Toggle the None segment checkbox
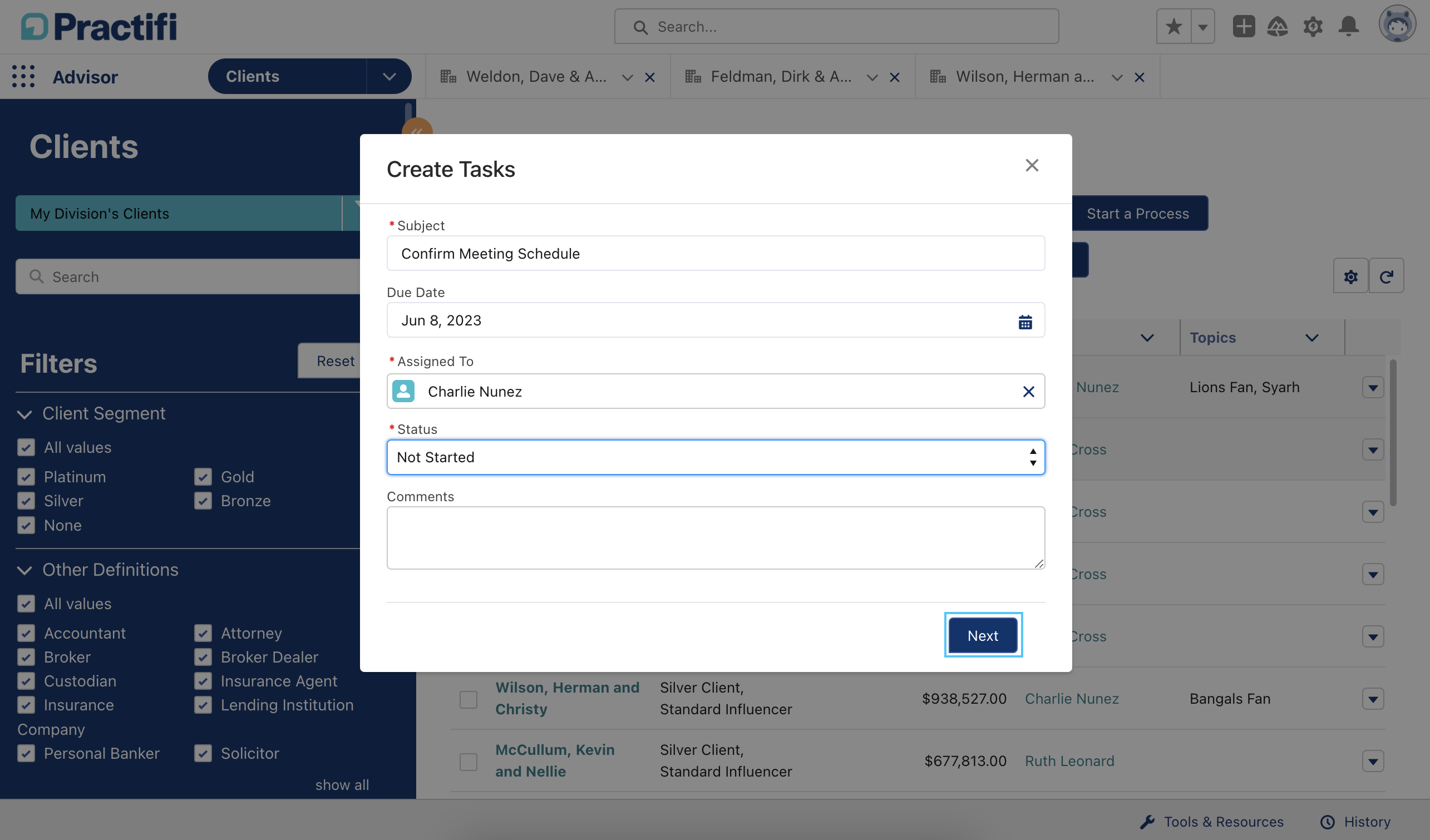The height and width of the screenshot is (840, 1430). coord(26,525)
